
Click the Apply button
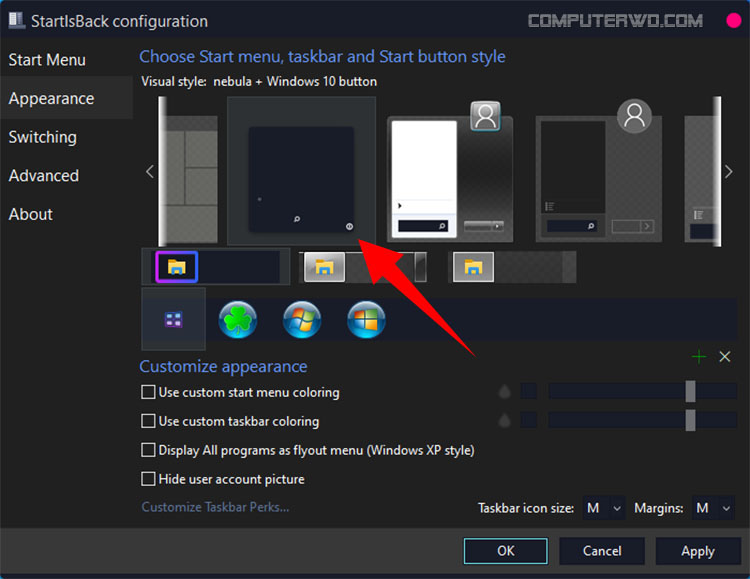(x=698, y=551)
